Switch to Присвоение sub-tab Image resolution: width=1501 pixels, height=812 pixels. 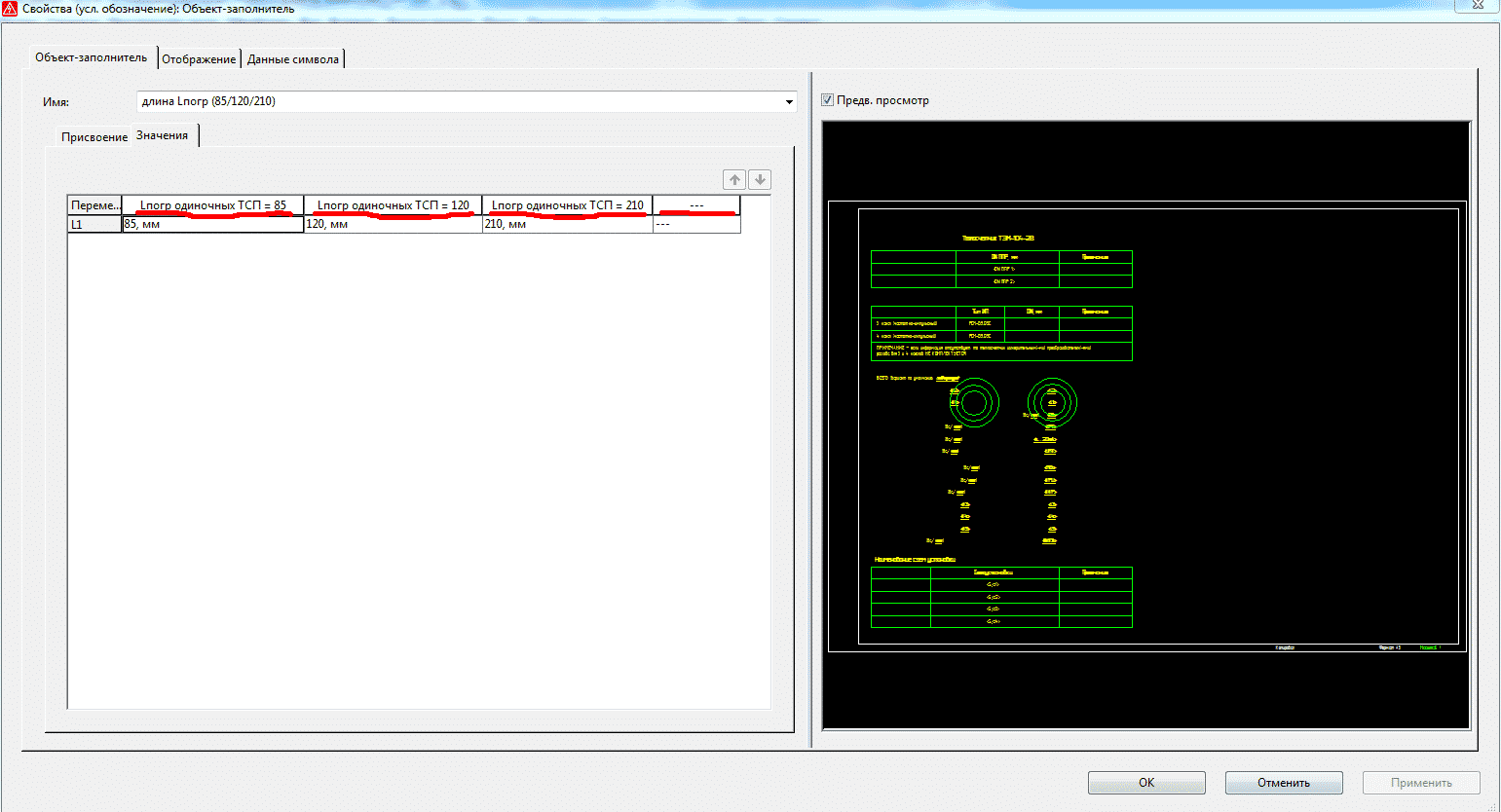tap(94, 137)
